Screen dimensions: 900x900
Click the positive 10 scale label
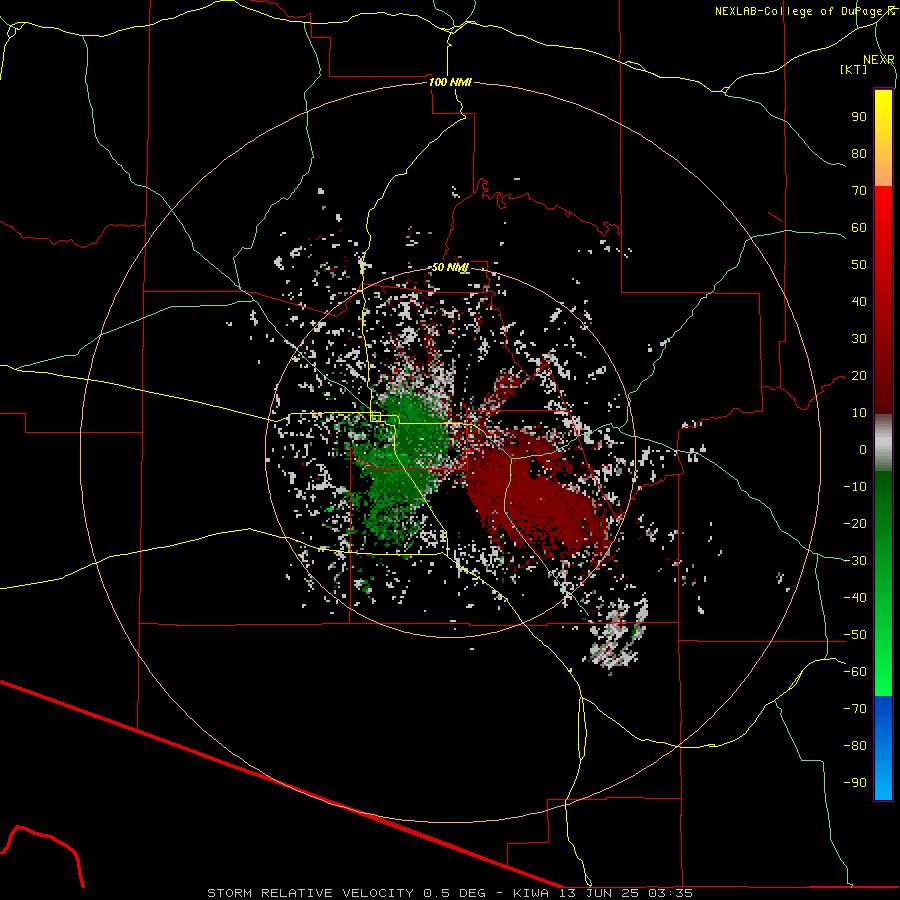859,413
